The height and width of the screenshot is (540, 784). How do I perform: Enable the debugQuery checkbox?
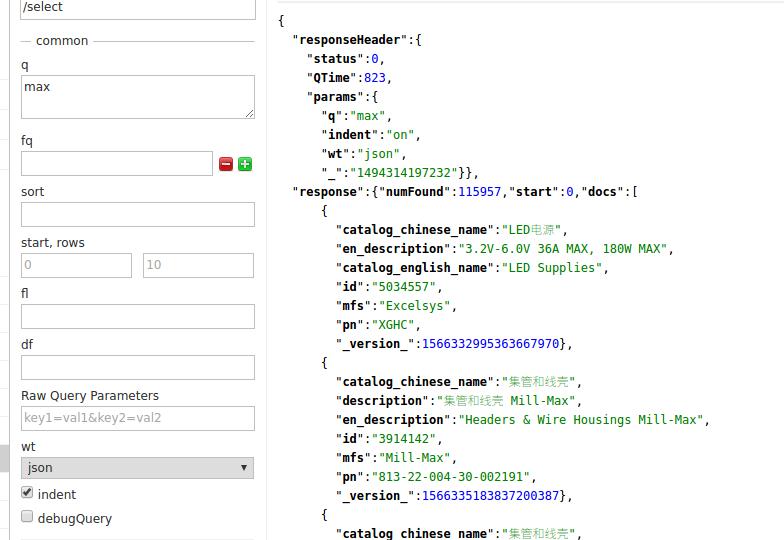click(27, 516)
